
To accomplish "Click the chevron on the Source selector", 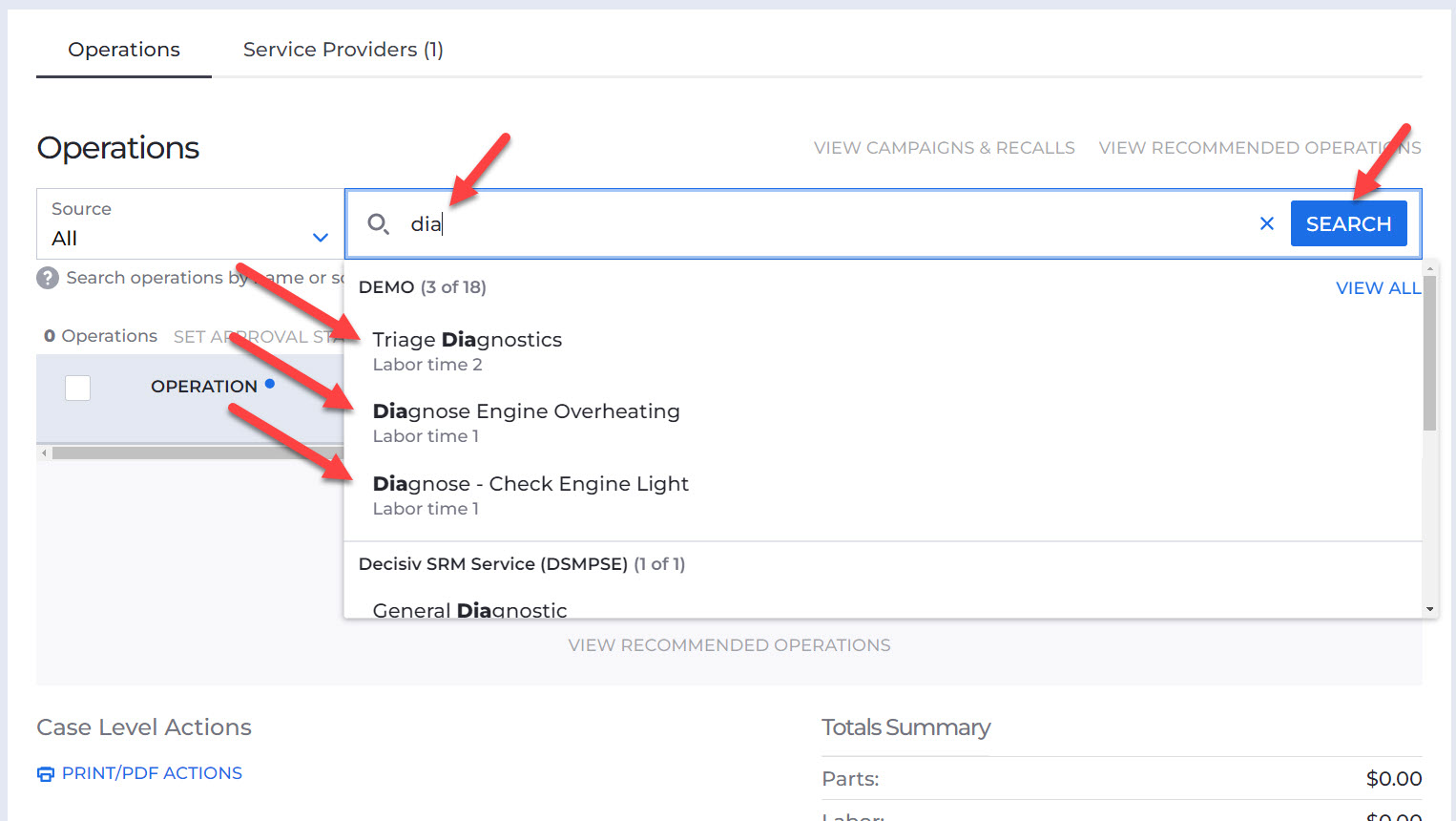I will (x=320, y=237).
